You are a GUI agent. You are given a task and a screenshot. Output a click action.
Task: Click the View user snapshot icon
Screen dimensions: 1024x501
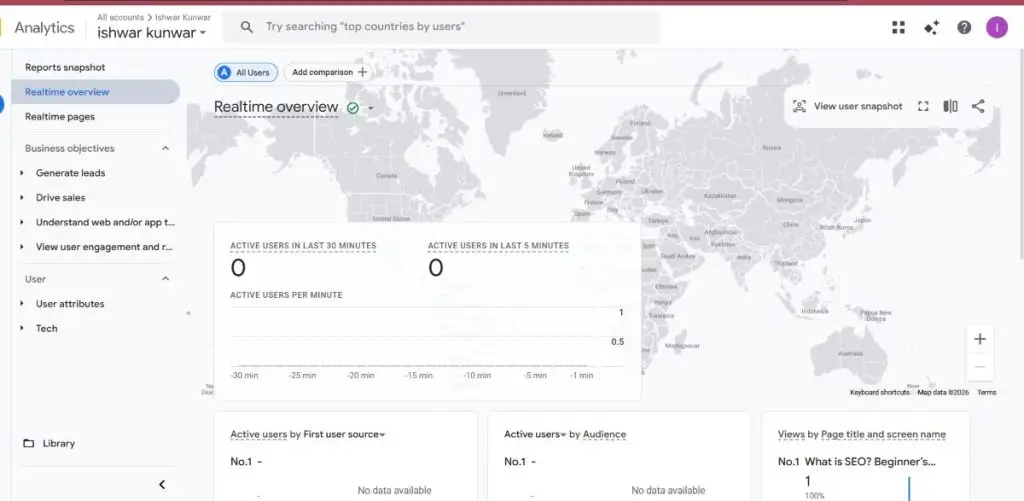pyautogui.click(x=799, y=106)
